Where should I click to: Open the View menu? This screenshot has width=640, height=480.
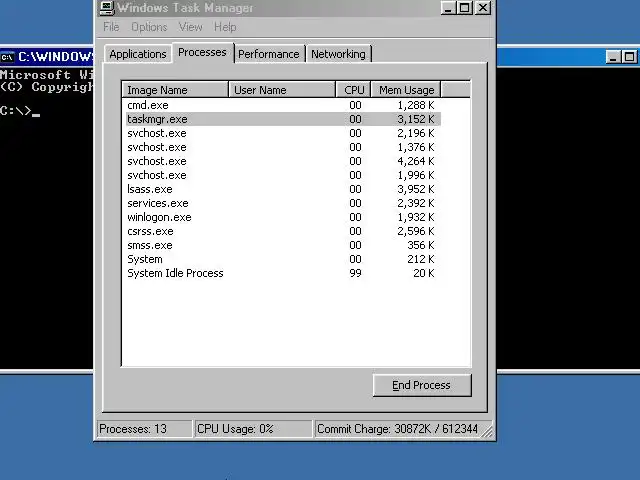point(190,27)
